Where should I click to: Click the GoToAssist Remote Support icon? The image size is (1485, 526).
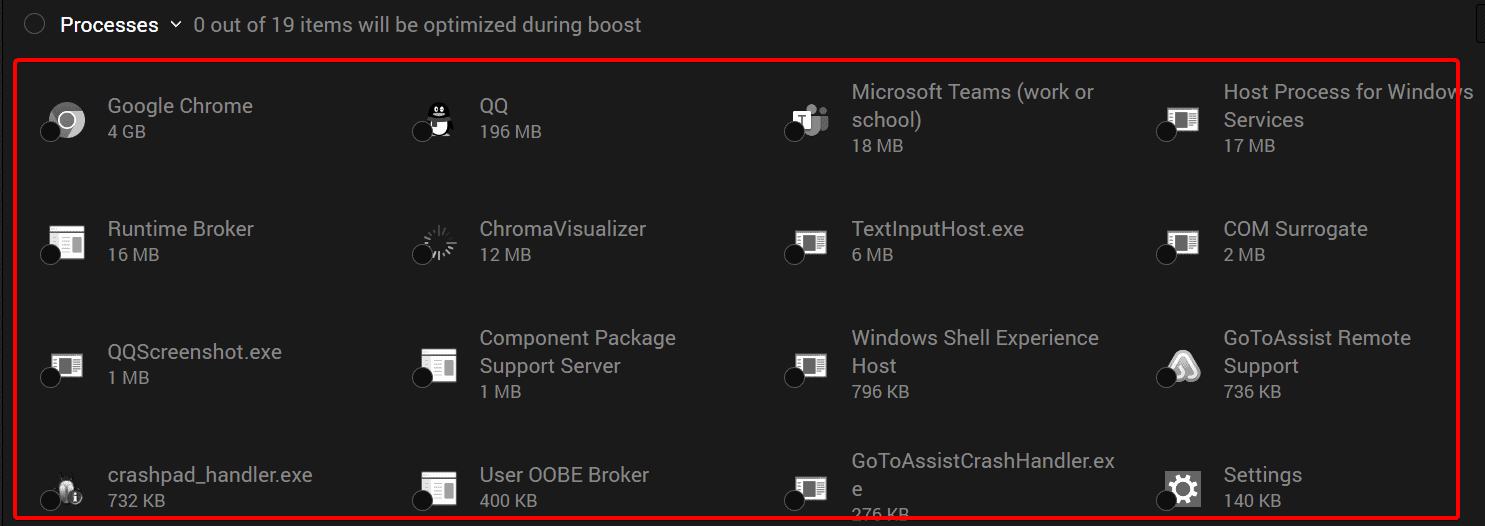[1182, 365]
